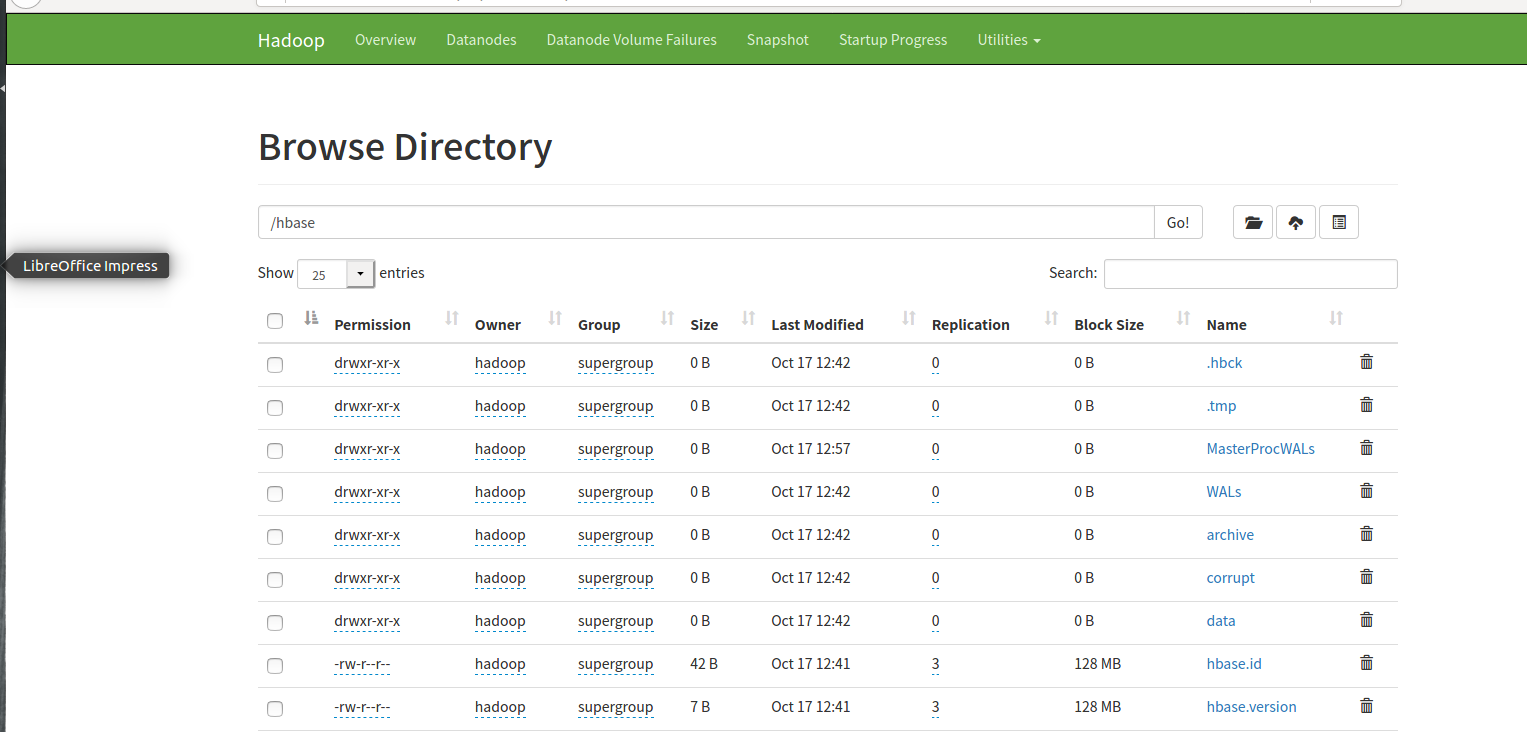Click the upload files cloud icon

click(x=1296, y=222)
